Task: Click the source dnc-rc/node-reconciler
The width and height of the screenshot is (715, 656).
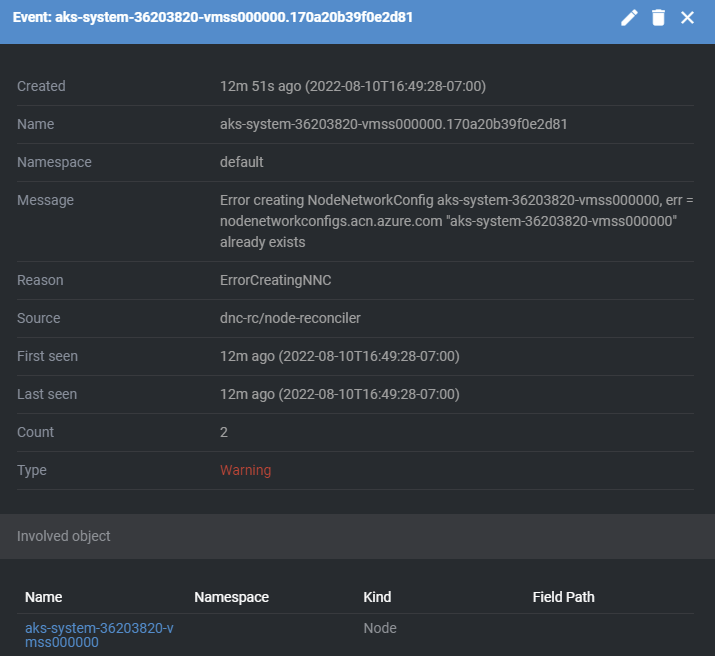Action: click(290, 318)
